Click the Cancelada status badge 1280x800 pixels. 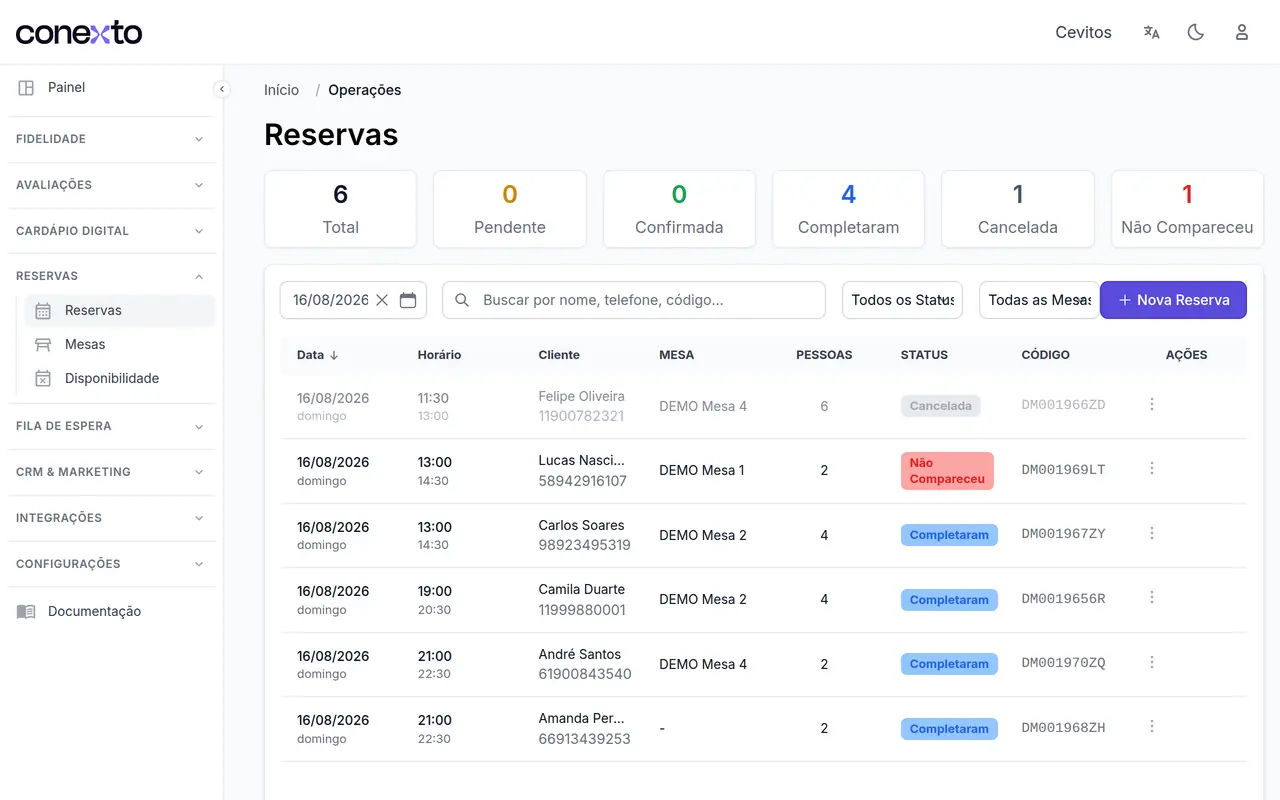coord(941,406)
